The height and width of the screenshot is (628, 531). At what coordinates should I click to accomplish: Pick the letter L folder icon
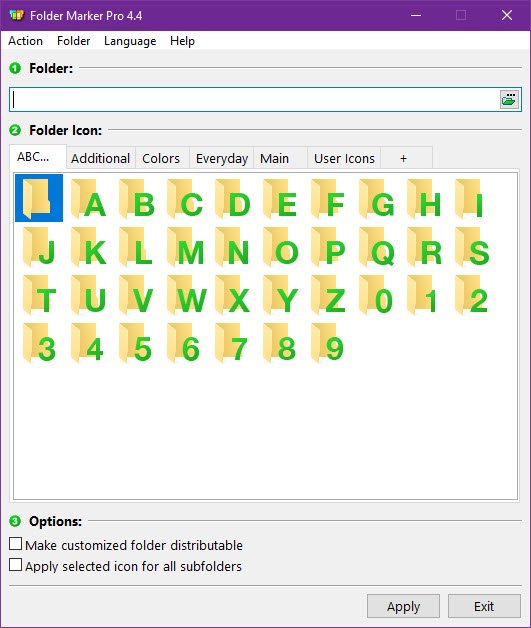pos(135,246)
